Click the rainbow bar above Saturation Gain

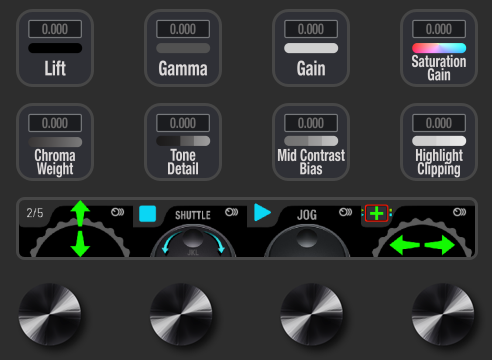pyautogui.click(x=439, y=48)
